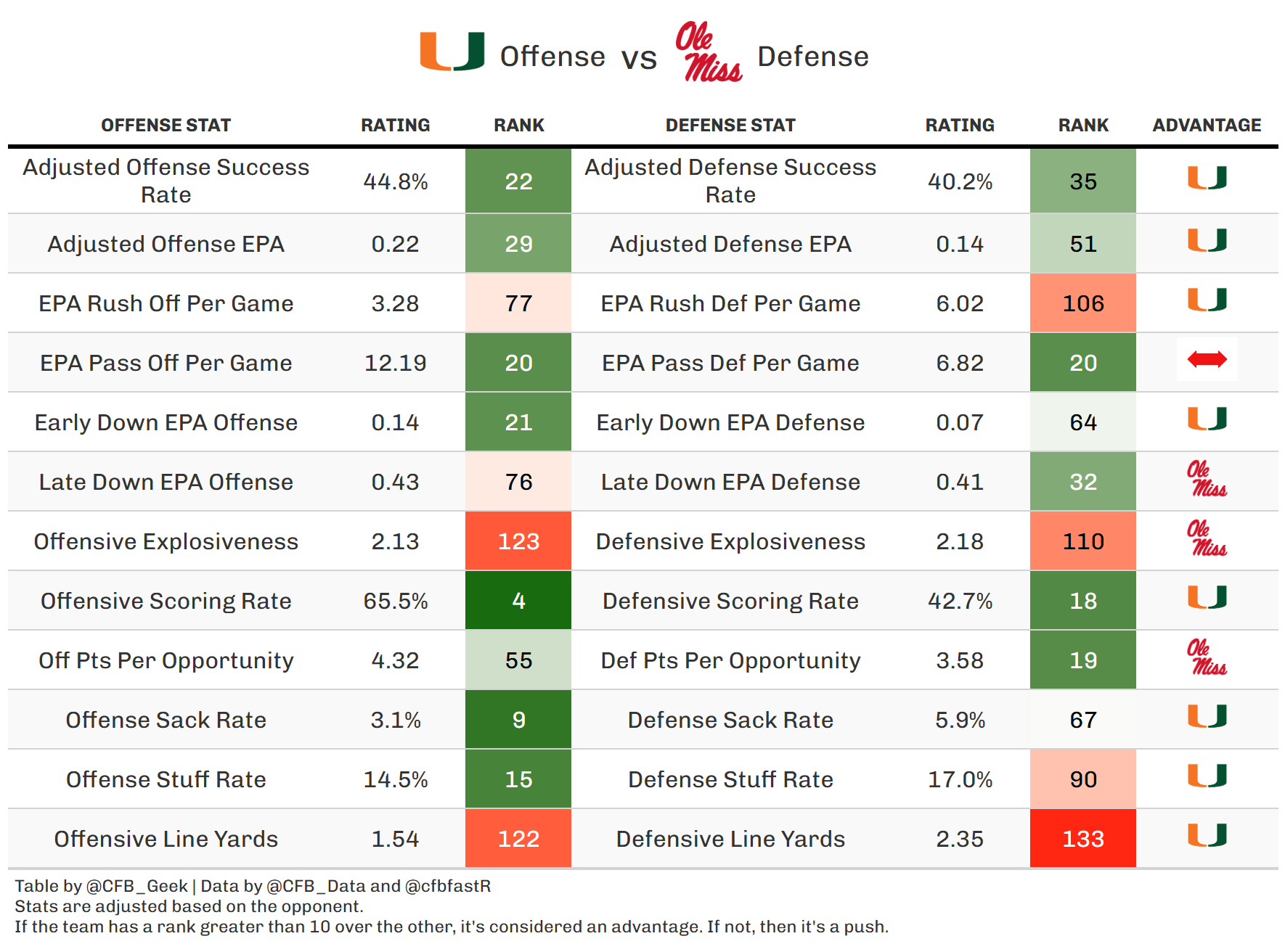Click Ole Miss logo in Pts Per Opportunity row

(1207, 657)
